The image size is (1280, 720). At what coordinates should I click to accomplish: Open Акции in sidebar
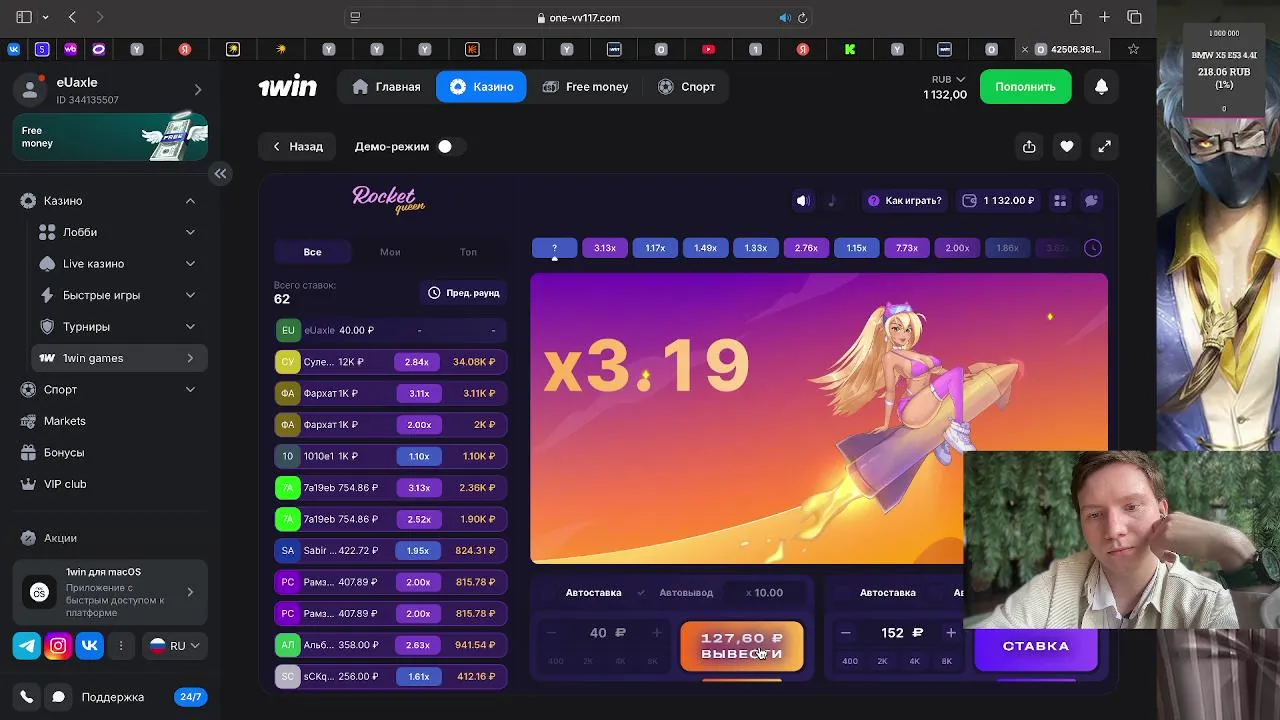60,538
